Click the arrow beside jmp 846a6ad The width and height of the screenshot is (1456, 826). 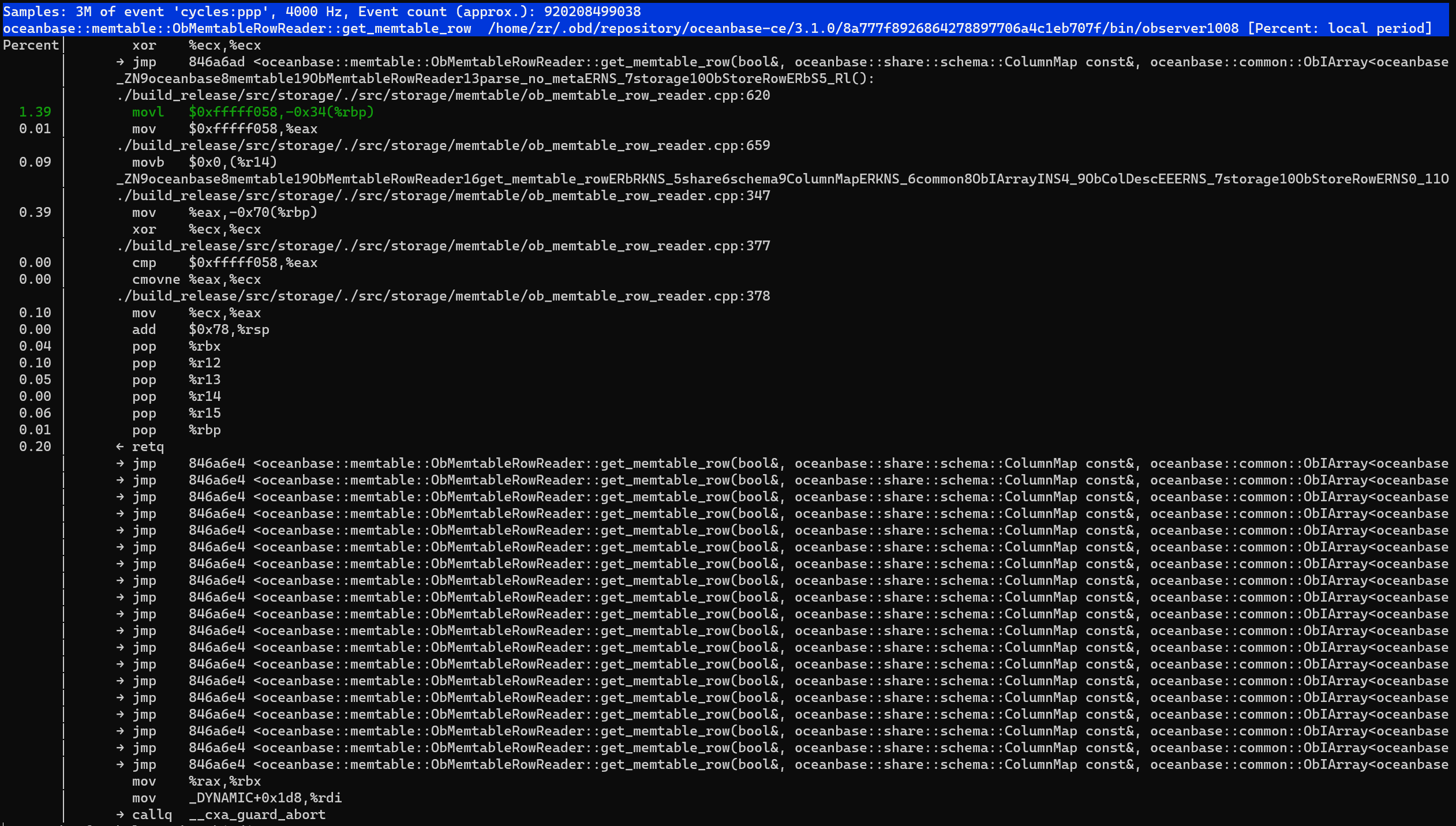[120, 62]
